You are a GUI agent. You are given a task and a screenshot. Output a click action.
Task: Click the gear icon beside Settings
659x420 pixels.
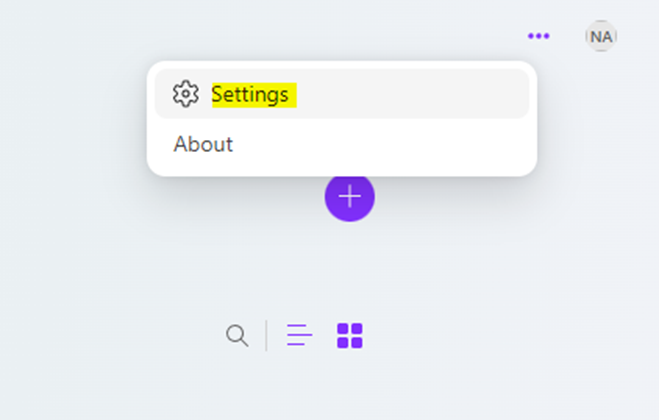(185, 94)
